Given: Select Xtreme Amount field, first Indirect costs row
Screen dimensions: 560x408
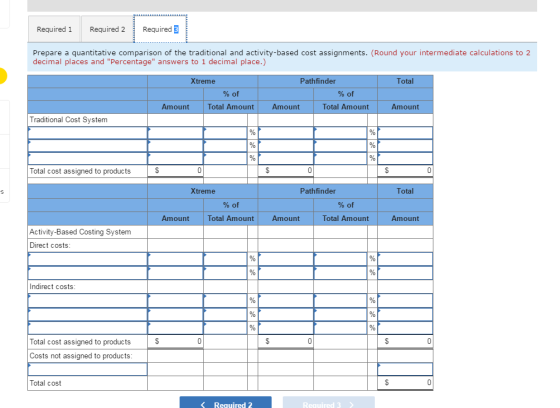Looking at the screenshot, I should [175, 301].
